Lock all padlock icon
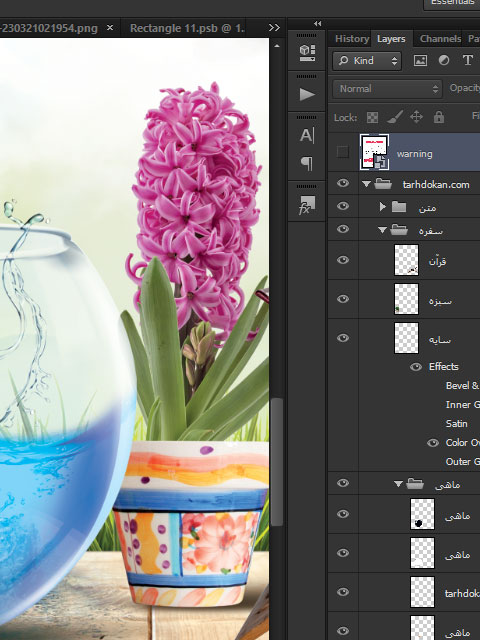The image size is (480, 640). [439, 117]
